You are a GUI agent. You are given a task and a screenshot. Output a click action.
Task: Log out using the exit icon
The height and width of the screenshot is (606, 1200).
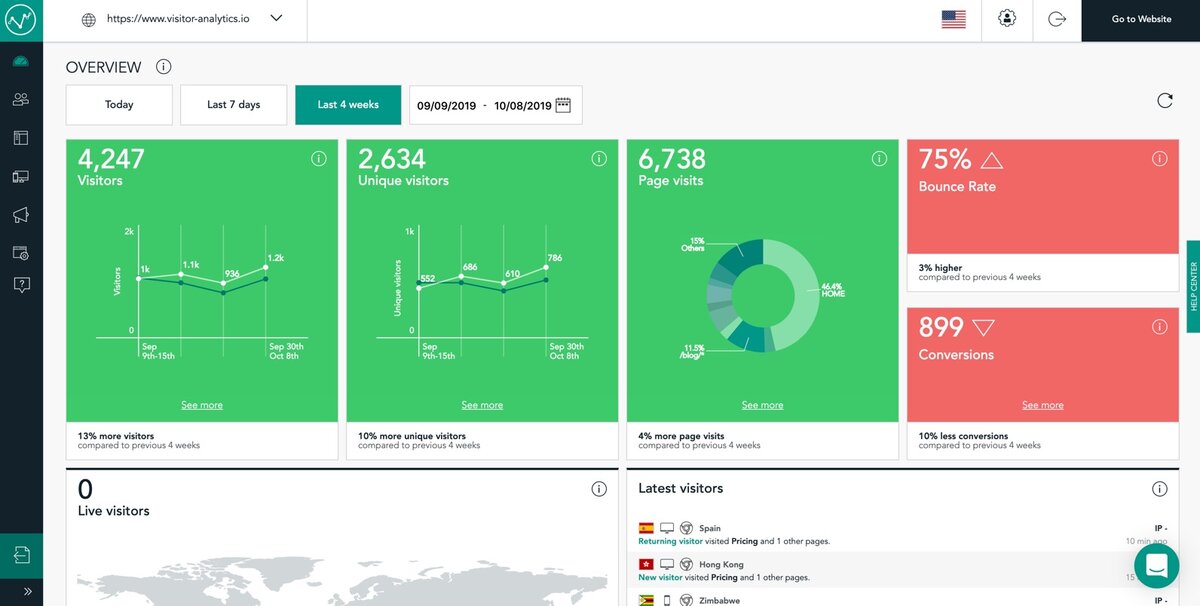pos(1057,18)
